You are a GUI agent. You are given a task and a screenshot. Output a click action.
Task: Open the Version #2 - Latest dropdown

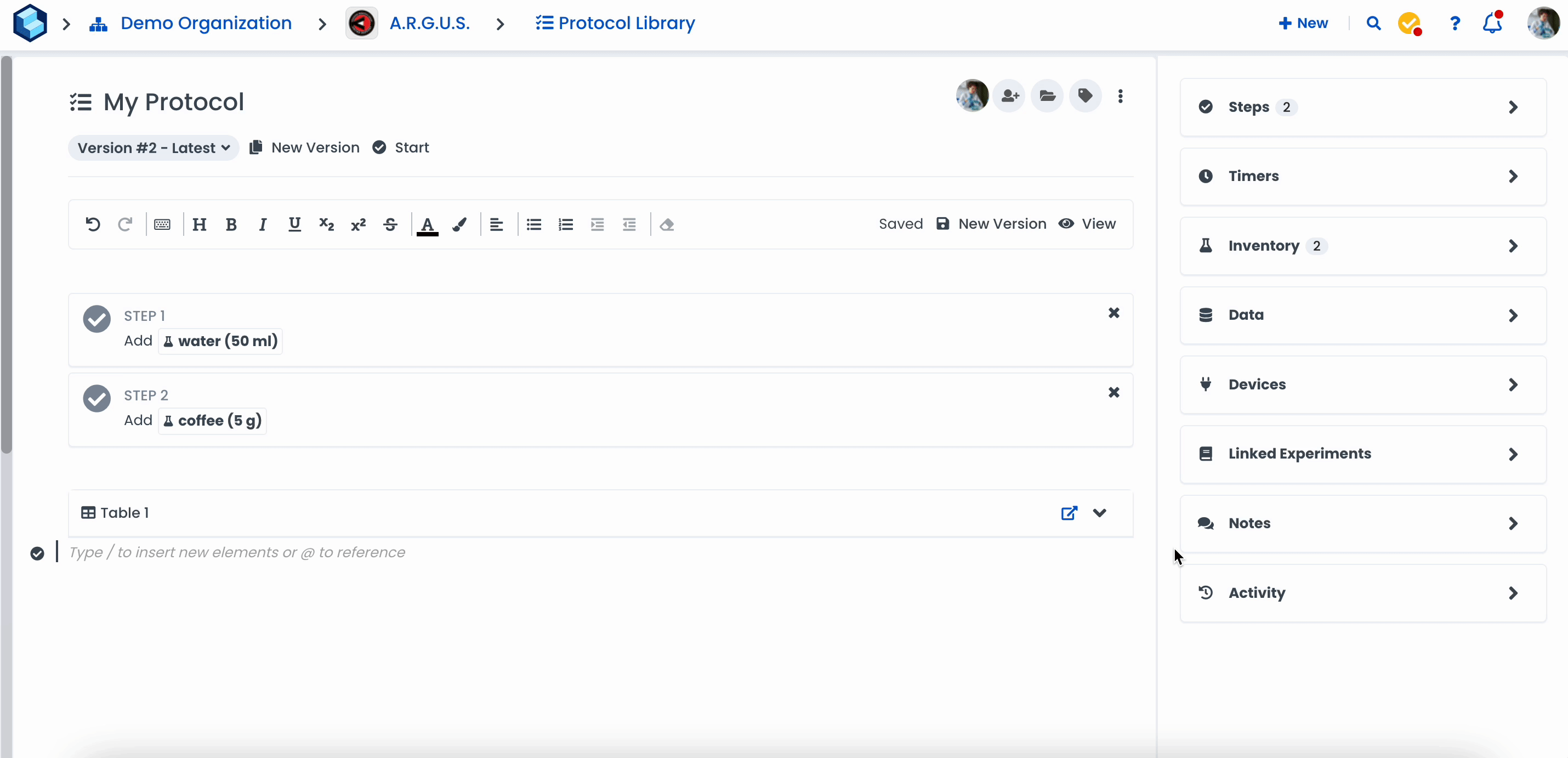coord(154,148)
